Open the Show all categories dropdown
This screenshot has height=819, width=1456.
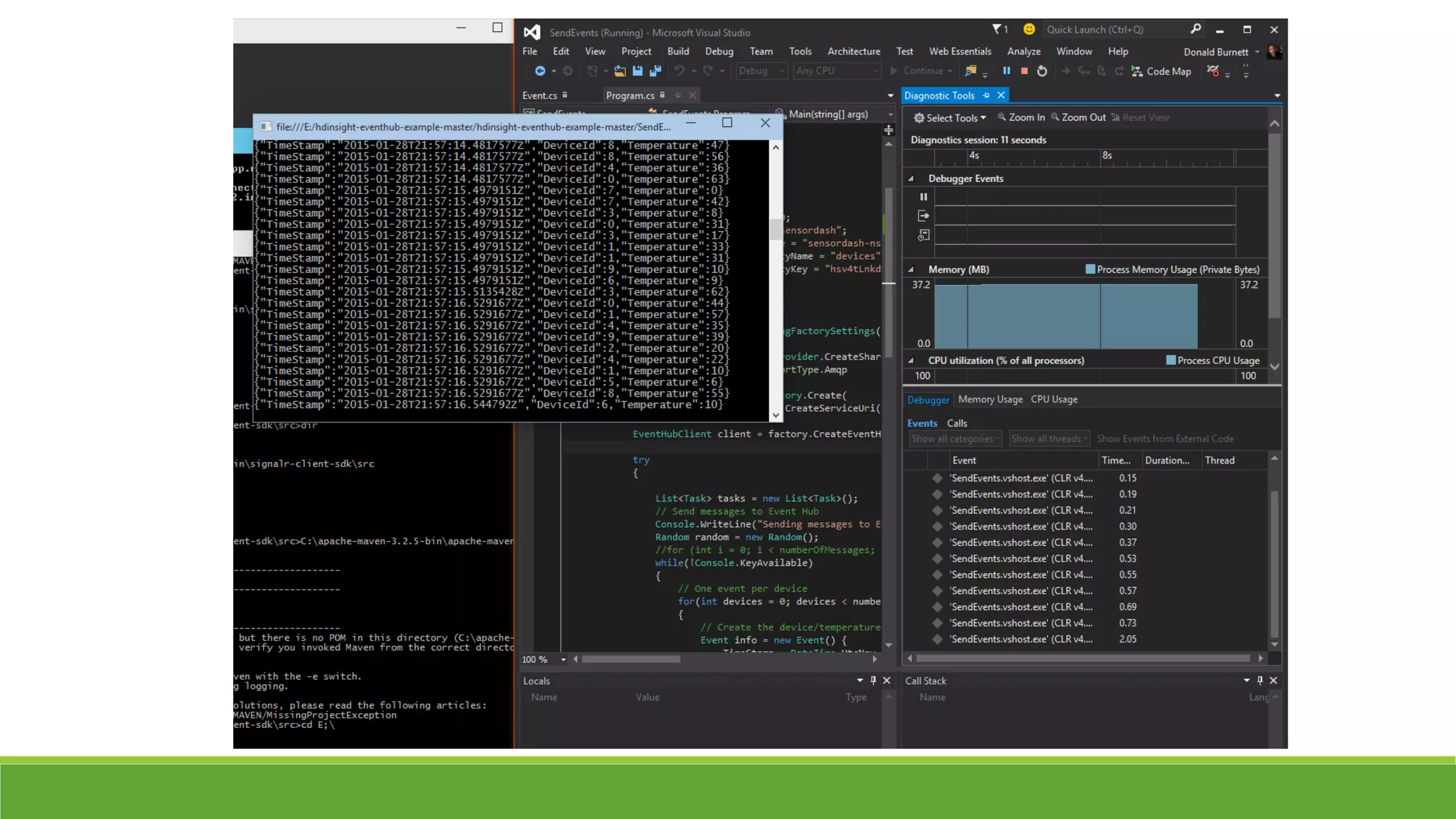point(955,439)
